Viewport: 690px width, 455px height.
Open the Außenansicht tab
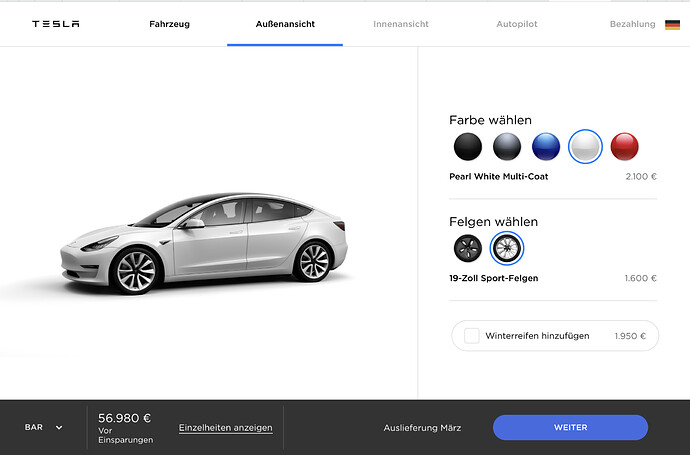pyautogui.click(x=285, y=24)
